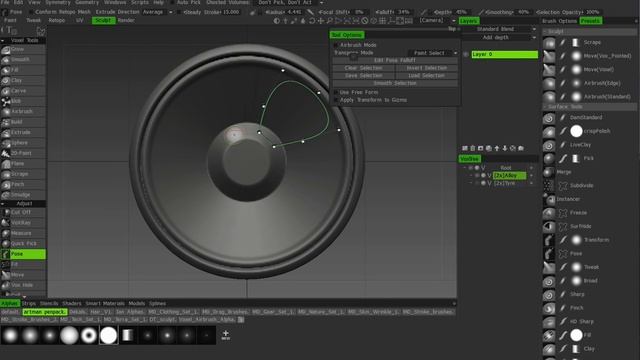Click the Save Selection button
This screenshot has height=360, width=640.
[x=363, y=76]
